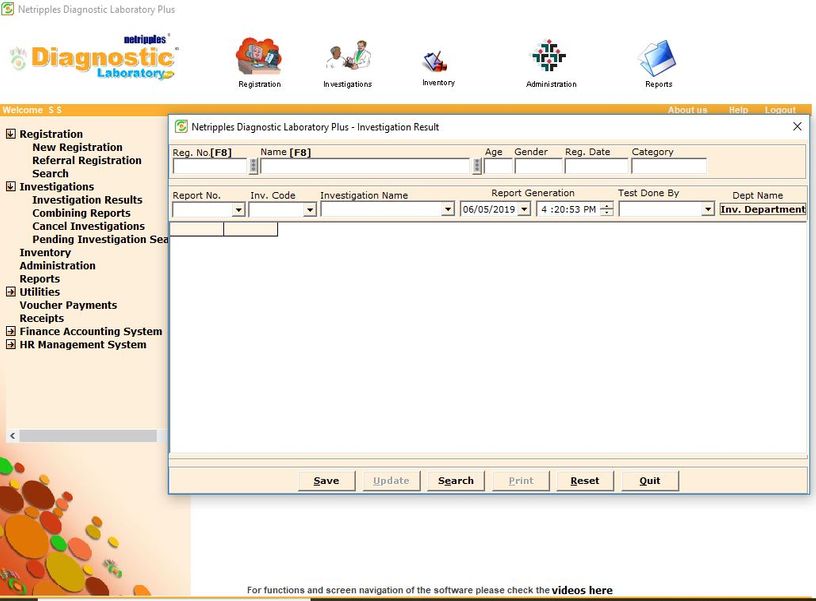The width and height of the screenshot is (816, 601).
Task: Click the Name lookup button
Action: coord(477,166)
